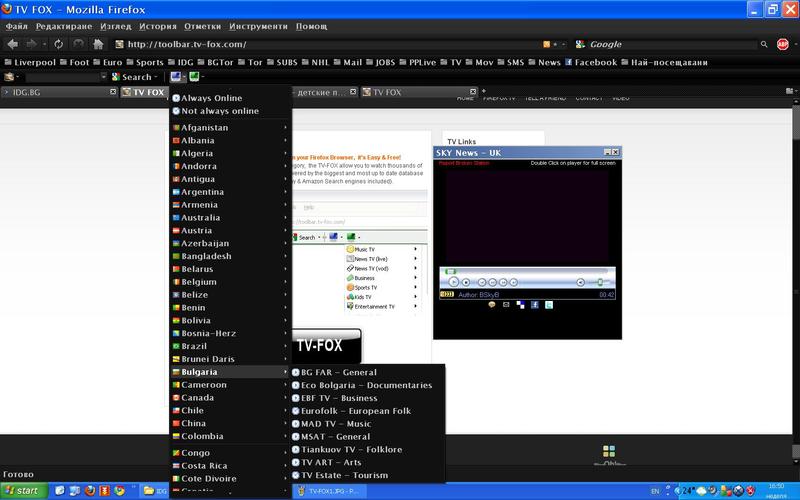800x500 pixels.
Task: Click the address bar URL field
Action: [x=327, y=44]
